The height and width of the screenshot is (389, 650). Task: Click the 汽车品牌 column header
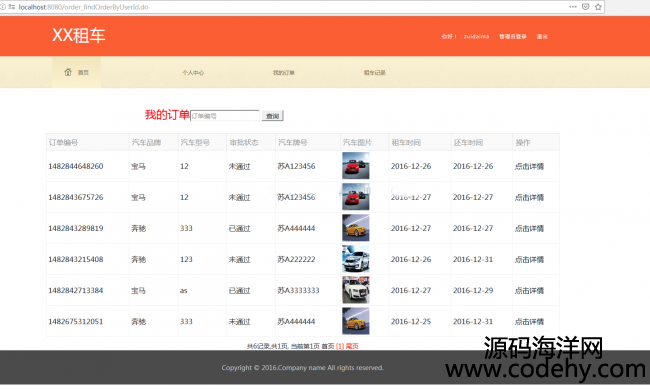146,143
